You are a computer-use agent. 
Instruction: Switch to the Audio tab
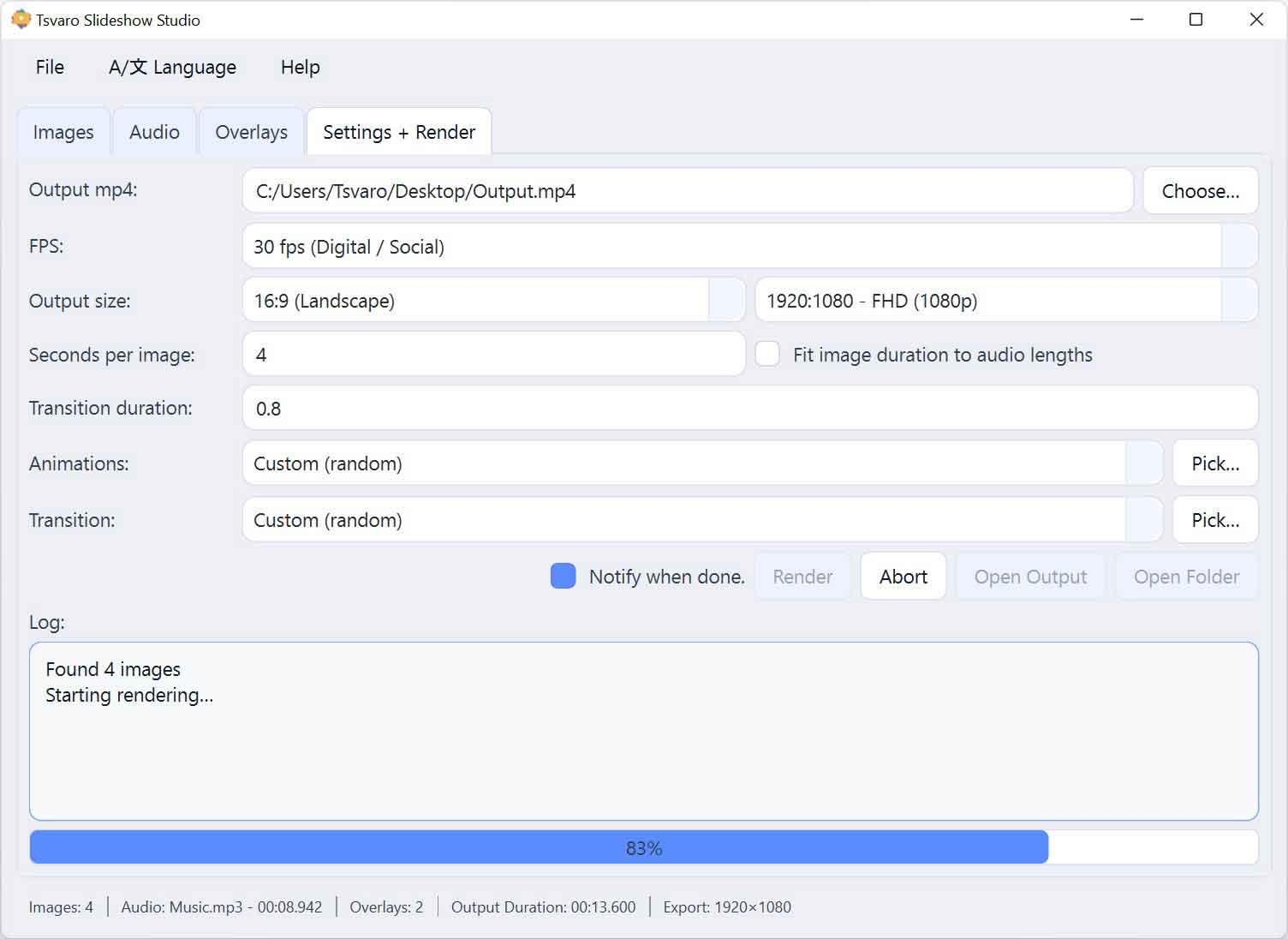click(x=154, y=132)
